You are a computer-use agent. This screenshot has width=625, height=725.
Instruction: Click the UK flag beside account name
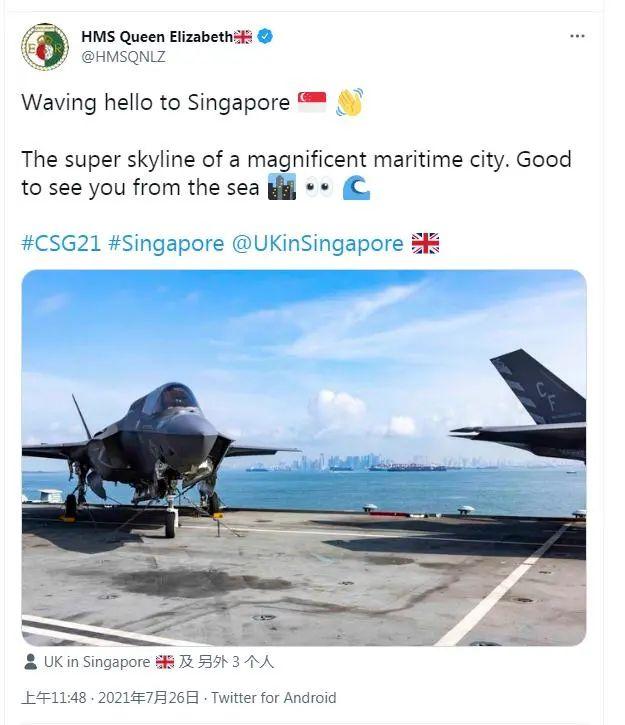click(243, 37)
